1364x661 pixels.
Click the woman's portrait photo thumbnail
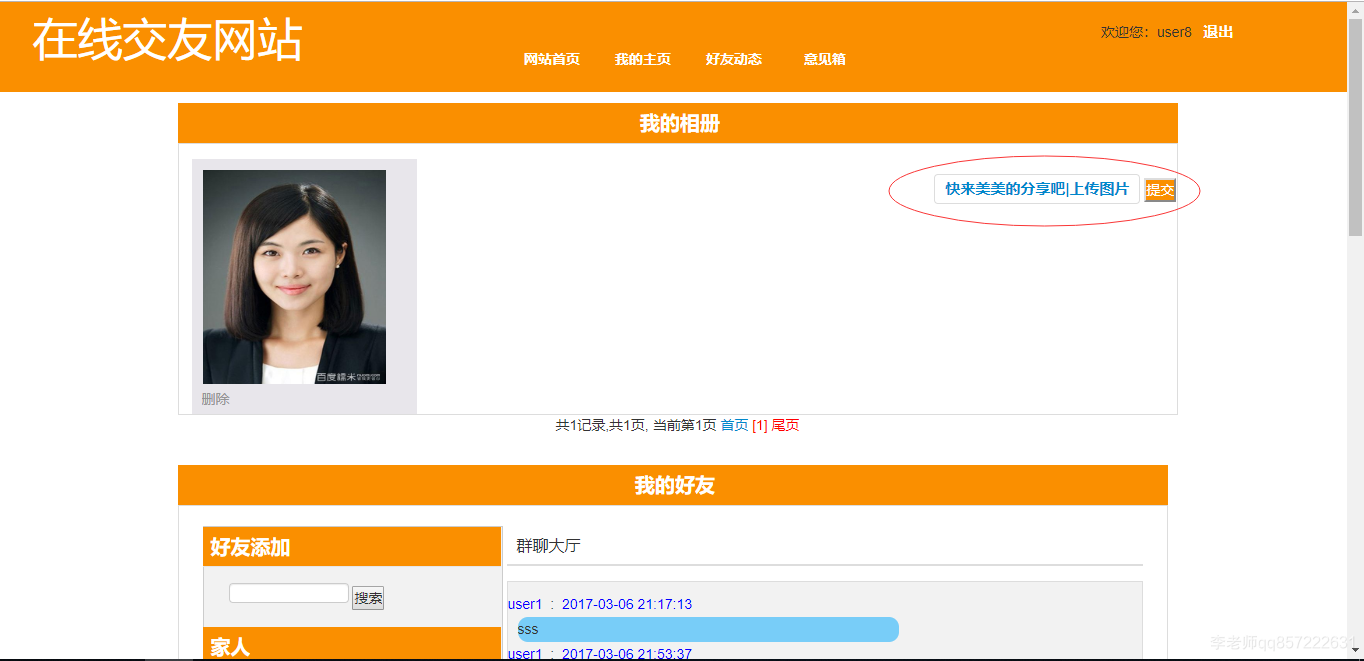coord(293,276)
